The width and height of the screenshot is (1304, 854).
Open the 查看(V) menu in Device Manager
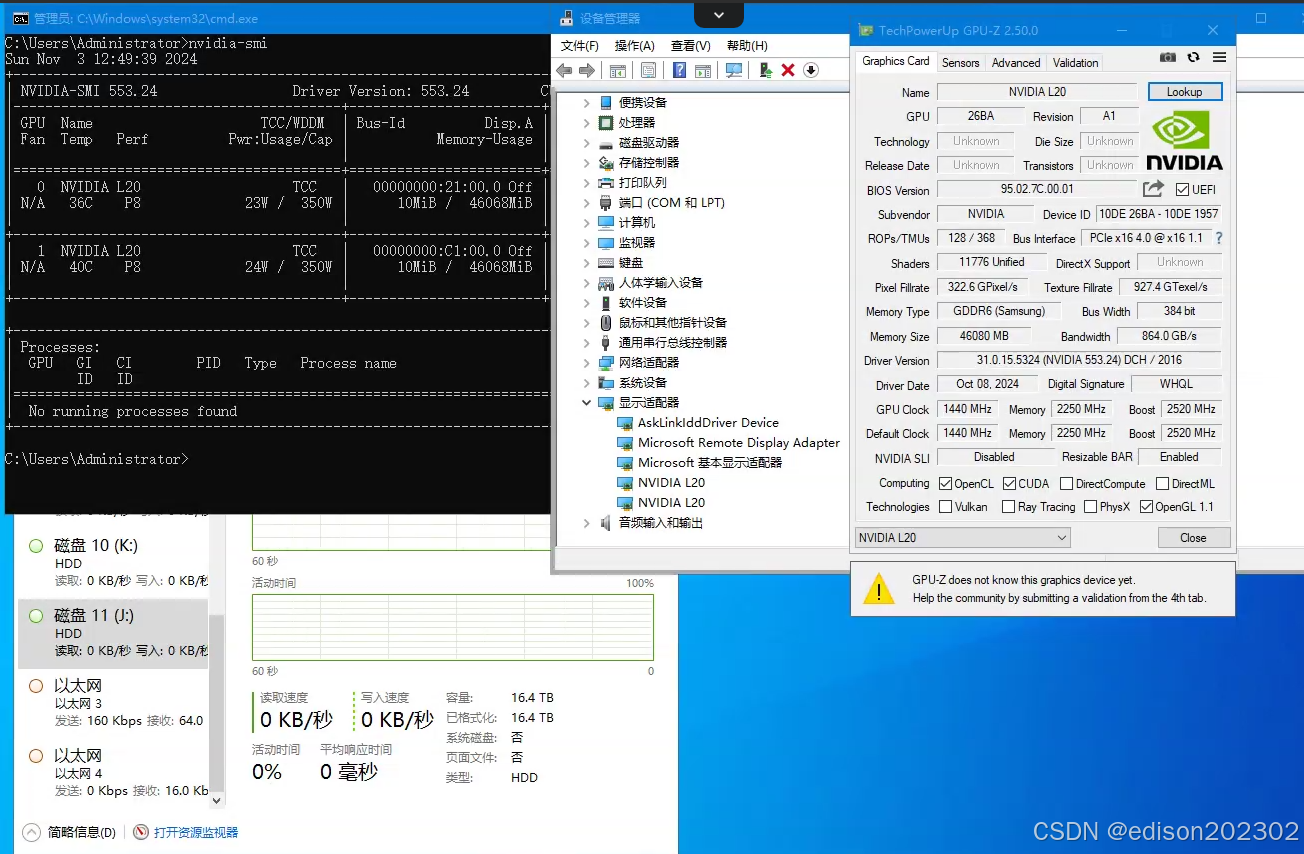click(x=690, y=46)
